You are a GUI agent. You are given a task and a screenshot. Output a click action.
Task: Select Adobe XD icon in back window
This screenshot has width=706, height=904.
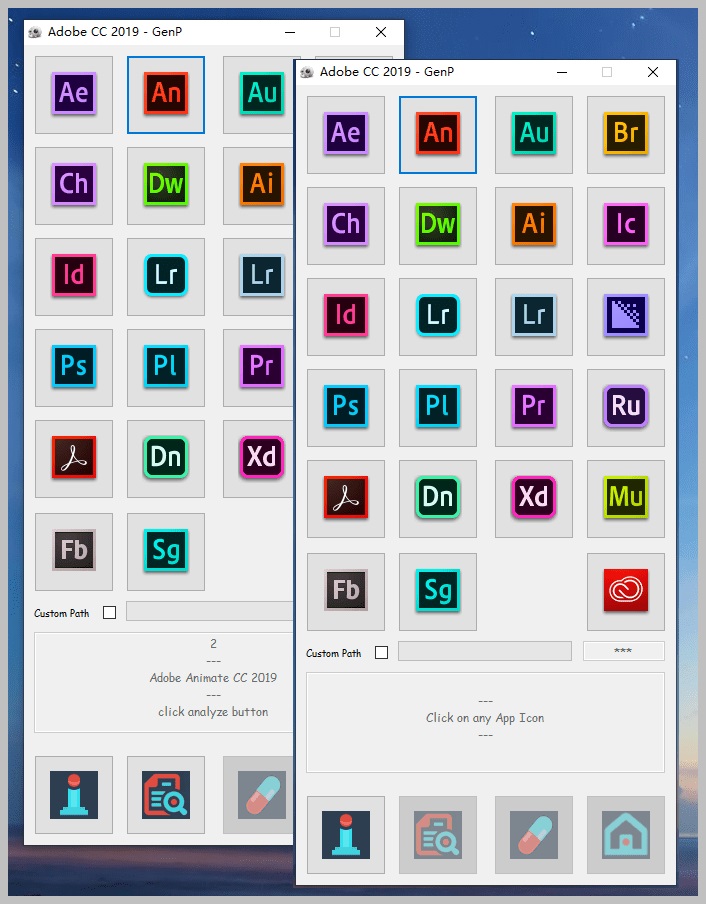(258, 459)
